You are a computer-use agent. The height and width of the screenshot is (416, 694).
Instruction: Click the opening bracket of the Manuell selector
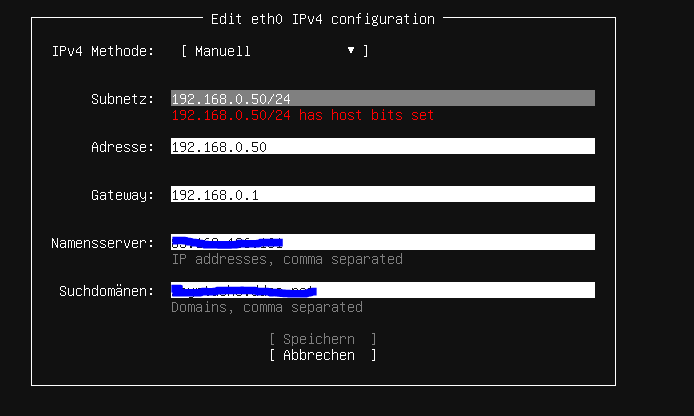coord(185,51)
